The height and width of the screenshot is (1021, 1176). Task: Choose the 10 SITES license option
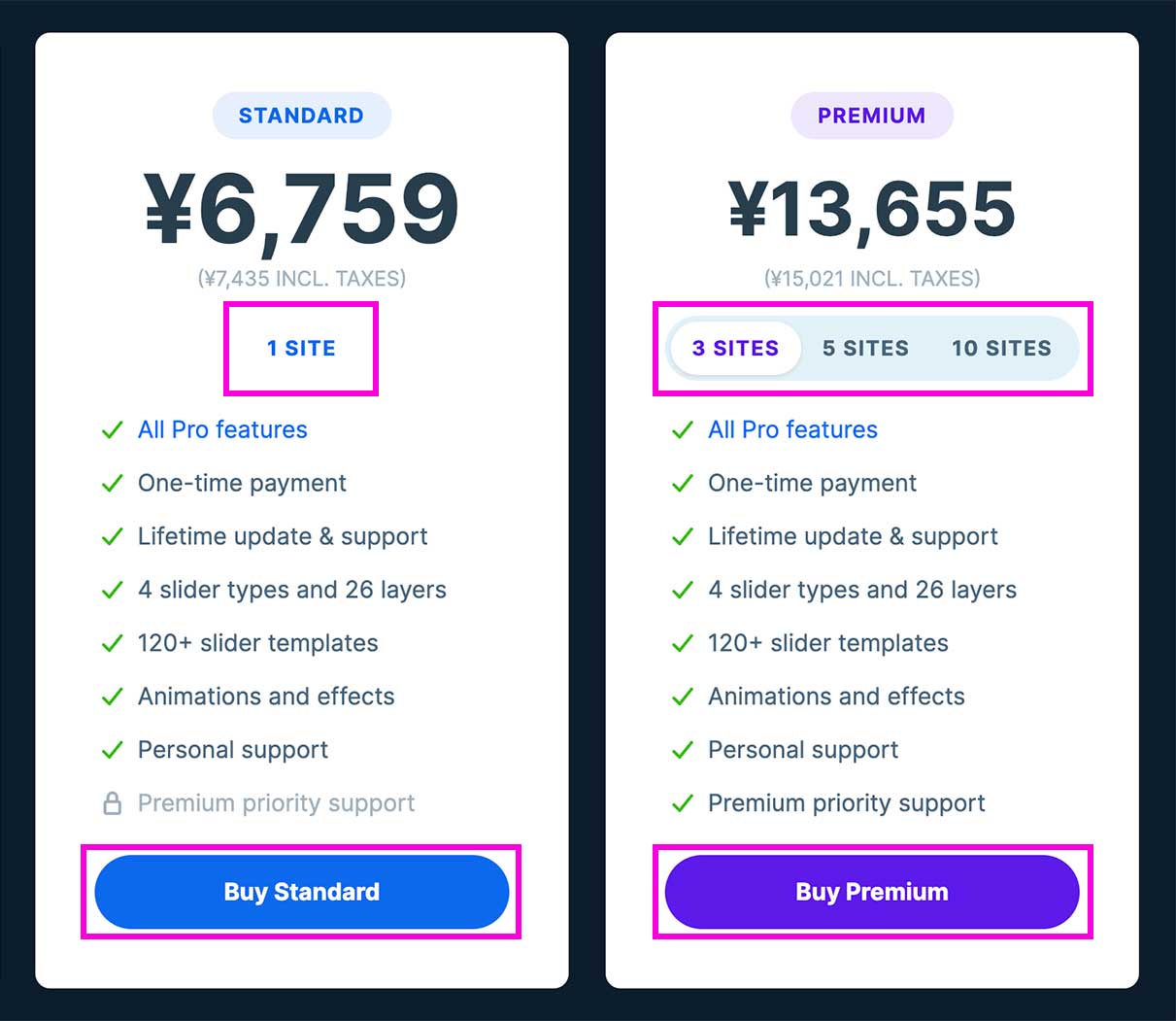(x=1001, y=348)
